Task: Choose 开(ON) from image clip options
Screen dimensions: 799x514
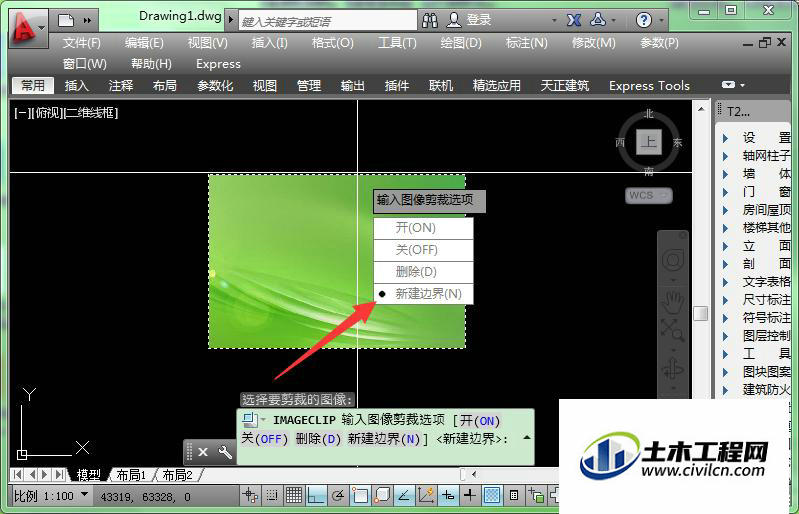Action: 423,228
